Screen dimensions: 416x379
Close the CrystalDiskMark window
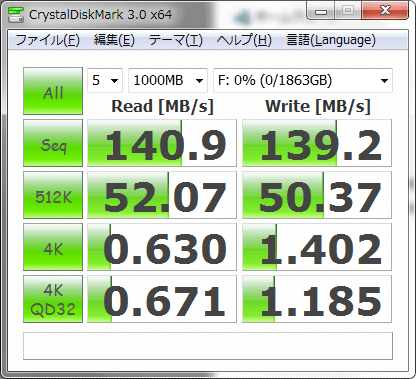point(385,11)
